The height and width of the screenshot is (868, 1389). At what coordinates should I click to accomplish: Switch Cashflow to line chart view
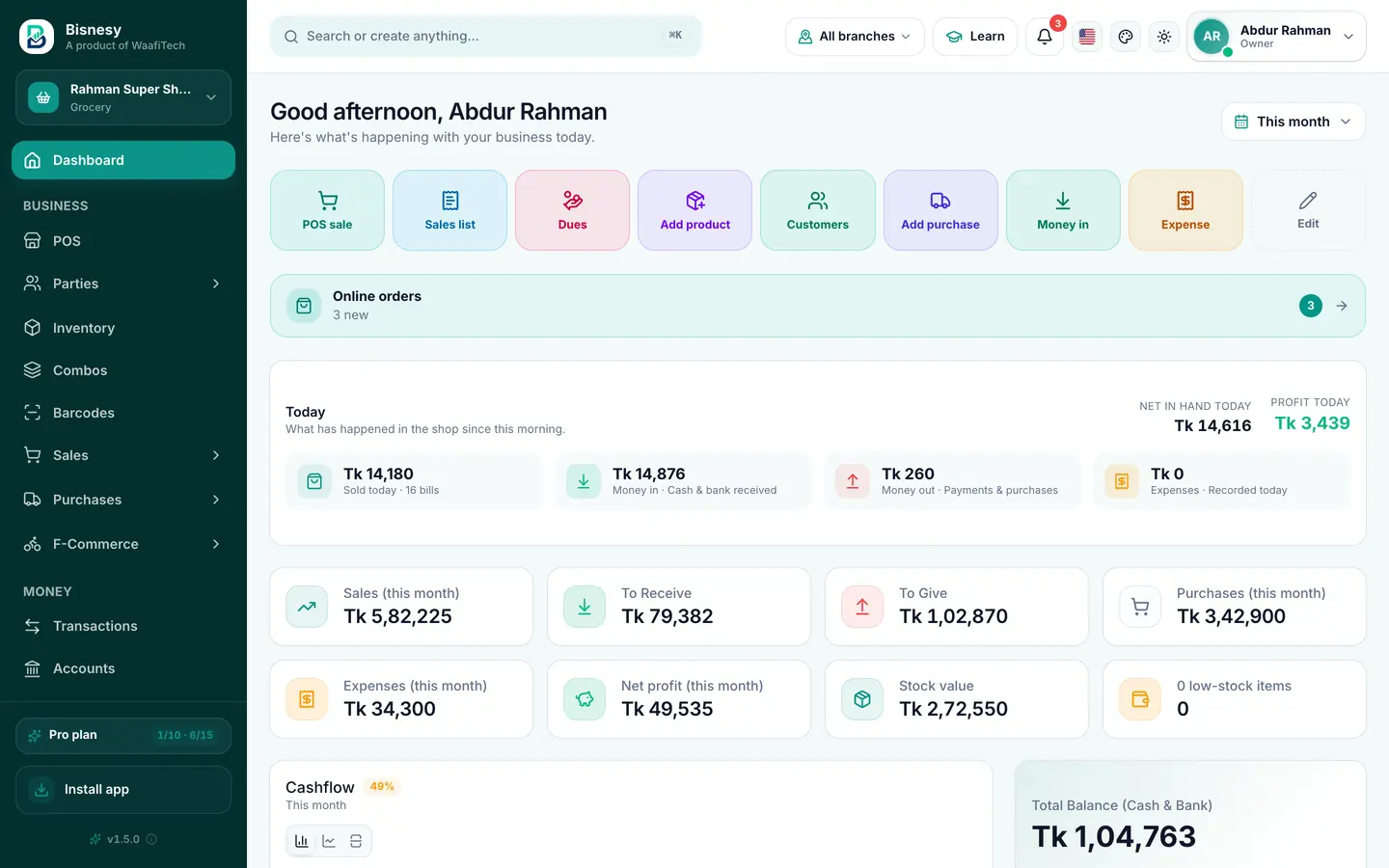(329, 841)
